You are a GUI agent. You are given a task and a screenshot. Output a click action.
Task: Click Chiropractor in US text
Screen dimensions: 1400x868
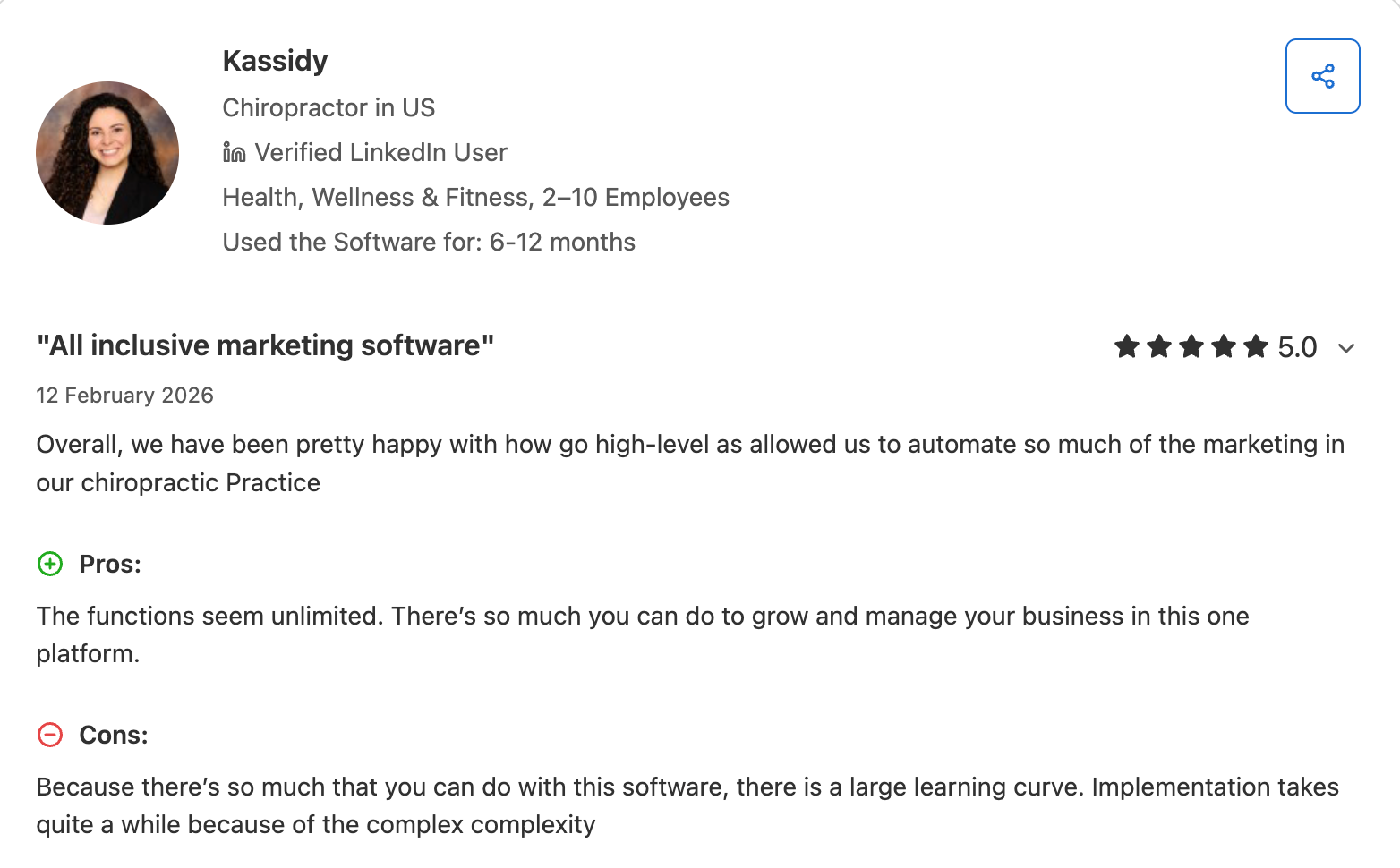(x=329, y=108)
